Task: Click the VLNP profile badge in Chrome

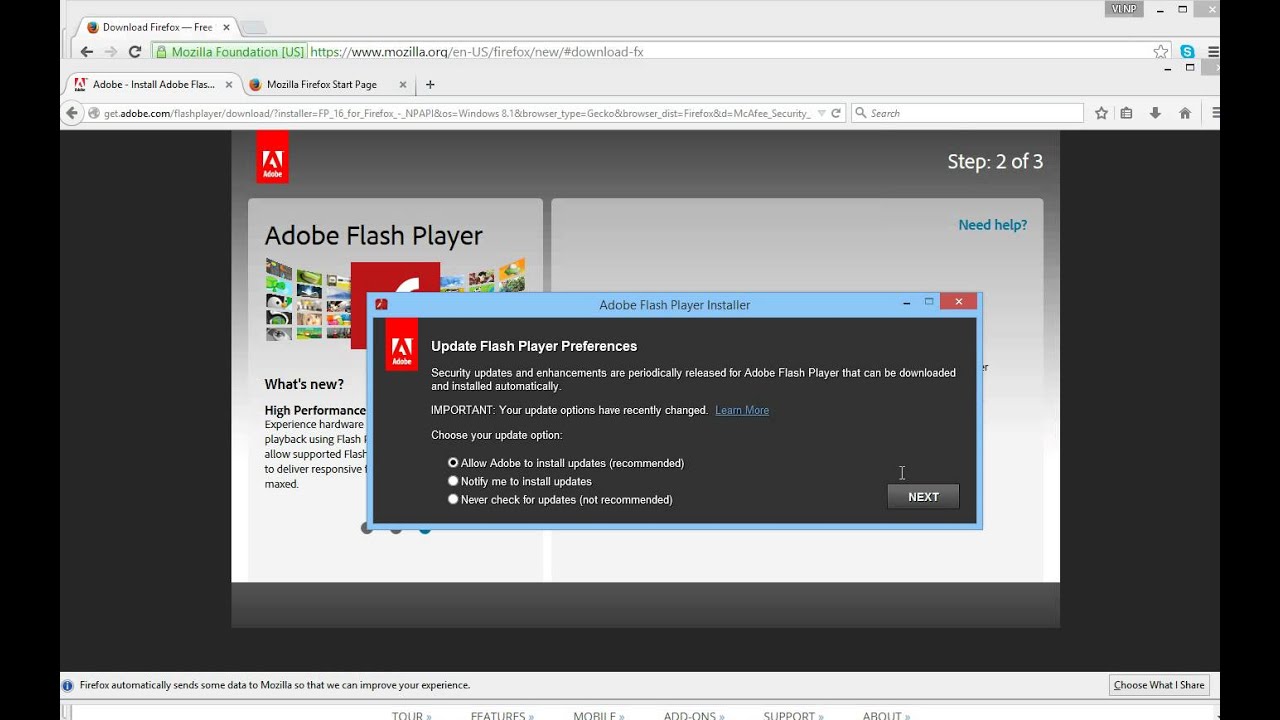Action: [1125, 9]
